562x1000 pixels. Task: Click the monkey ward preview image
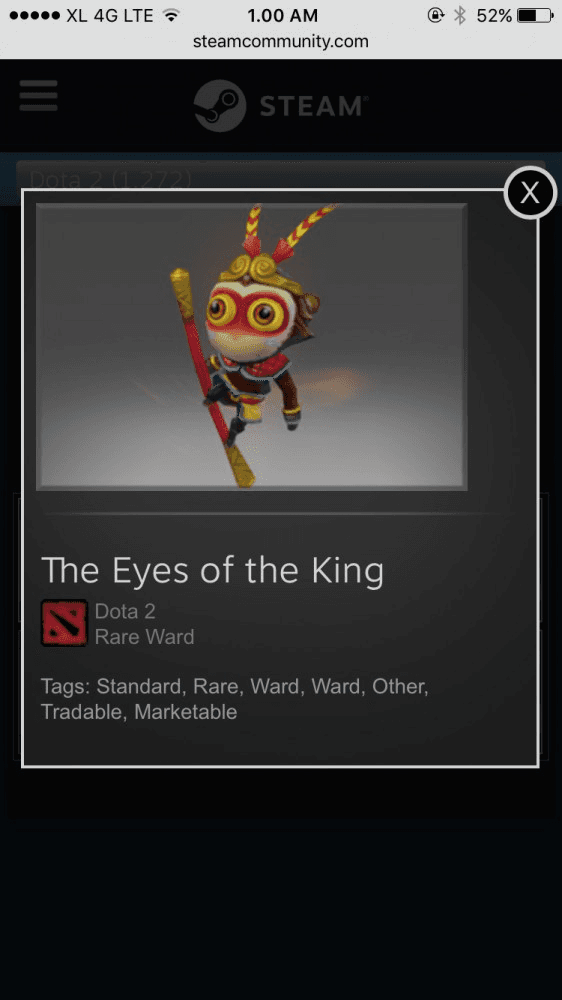tap(251, 346)
